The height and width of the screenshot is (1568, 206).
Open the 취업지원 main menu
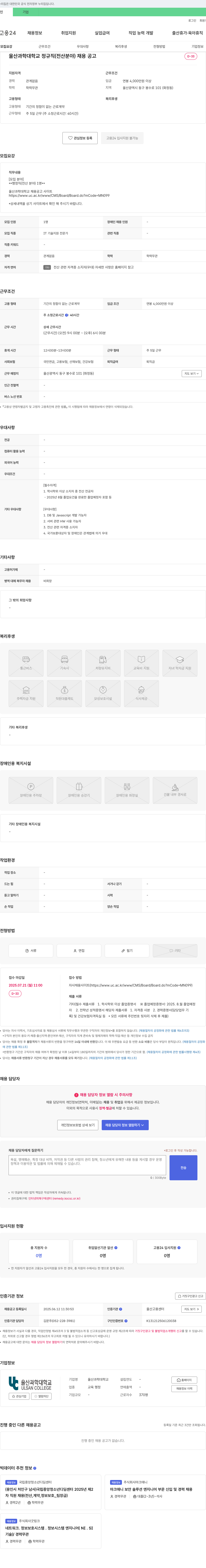click(x=68, y=33)
